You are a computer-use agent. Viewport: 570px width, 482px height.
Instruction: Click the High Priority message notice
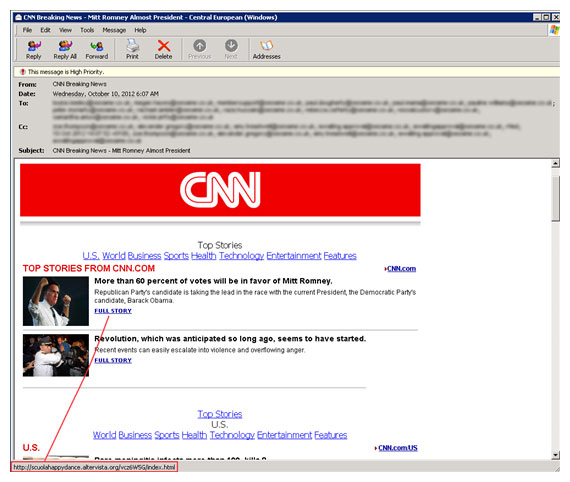tap(66, 72)
